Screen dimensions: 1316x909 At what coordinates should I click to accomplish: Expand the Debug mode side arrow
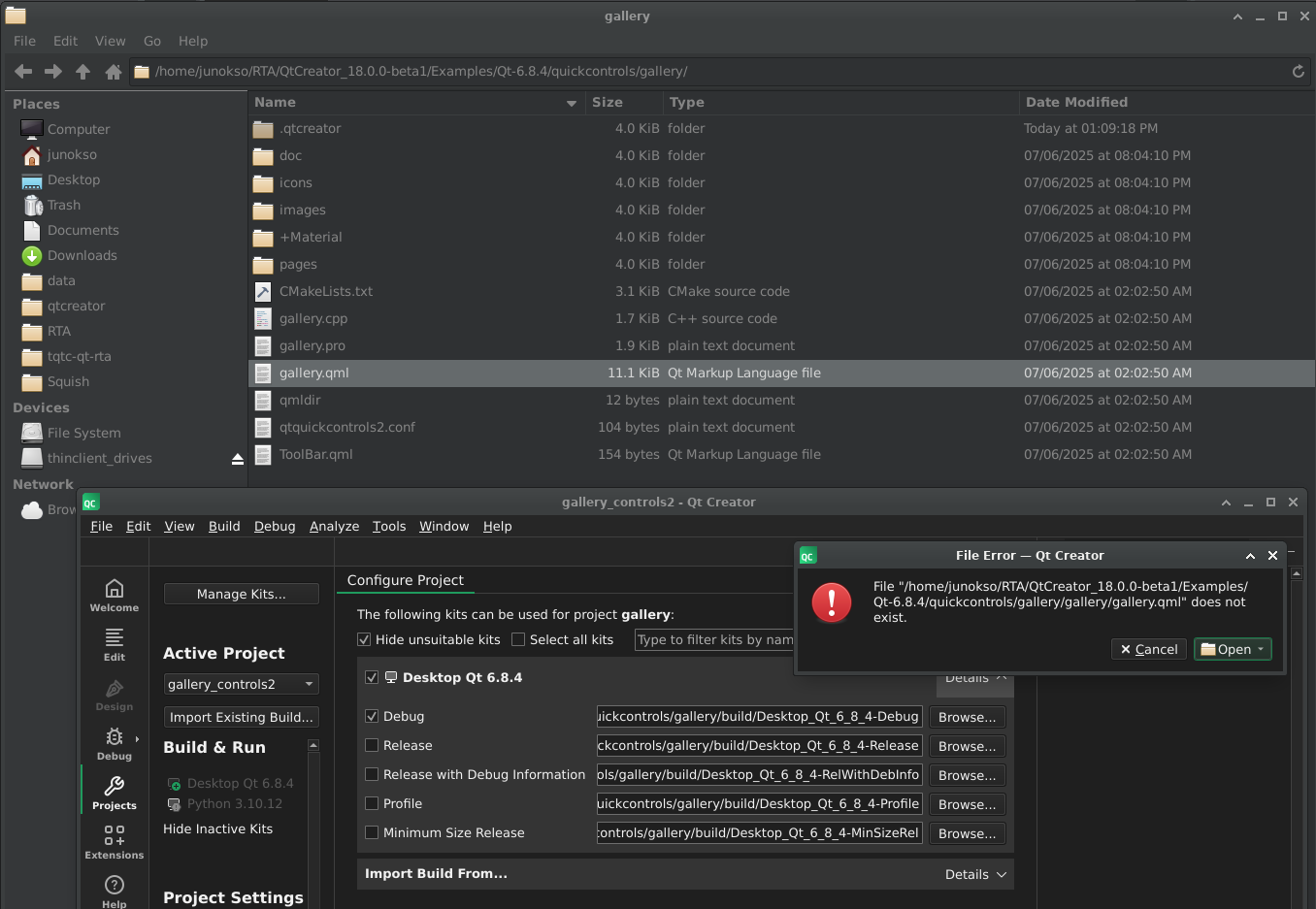pos(137,739)
